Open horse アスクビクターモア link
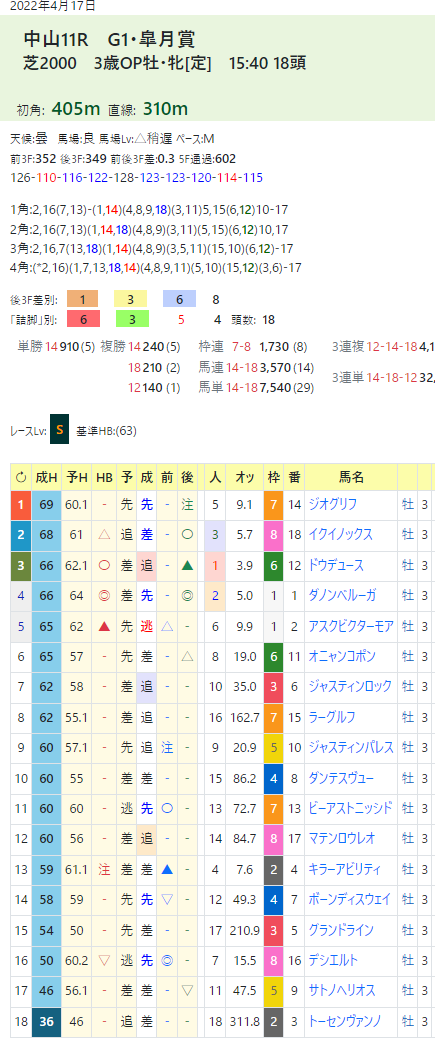 [351, 626]
